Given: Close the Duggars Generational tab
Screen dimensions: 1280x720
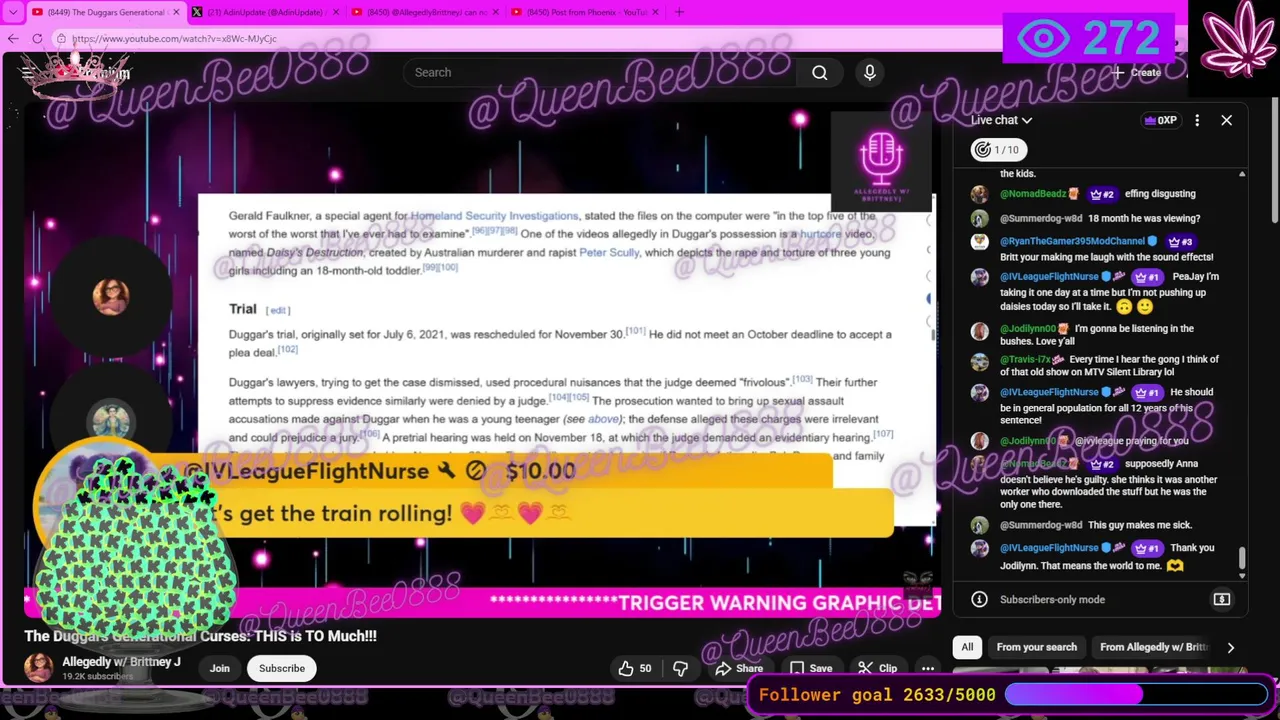Looking at the screenshot, I should [x=174, y=12].
